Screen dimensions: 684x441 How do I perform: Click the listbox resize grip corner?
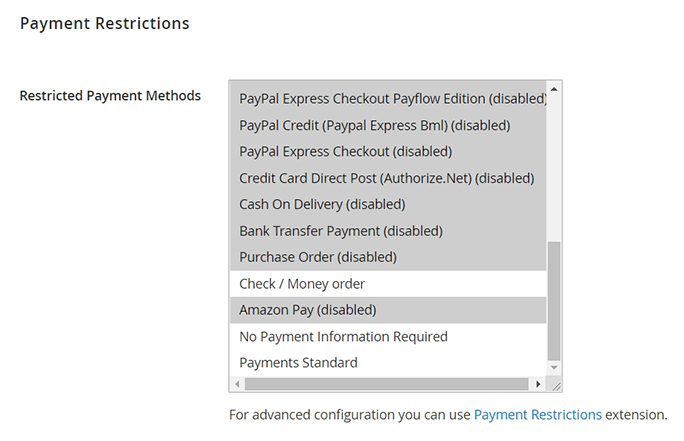(555, 385)
